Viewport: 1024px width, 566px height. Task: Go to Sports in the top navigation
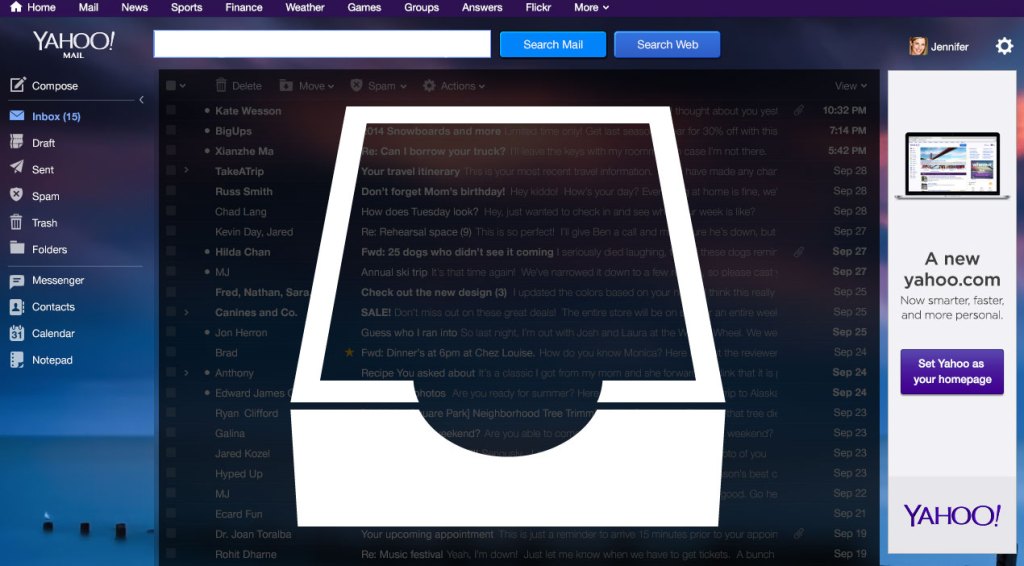(x=187, y=7)
